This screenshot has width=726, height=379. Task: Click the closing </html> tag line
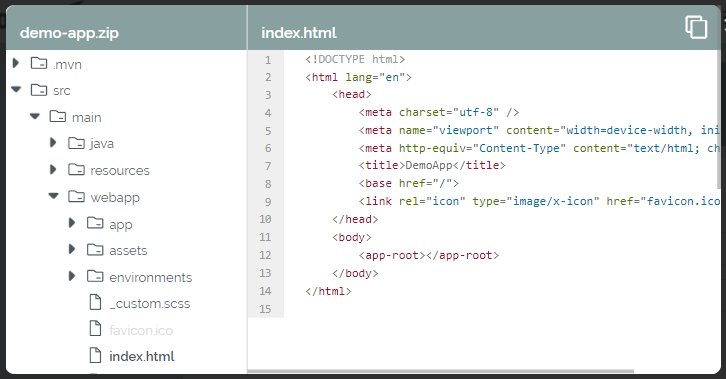(328, 292)
